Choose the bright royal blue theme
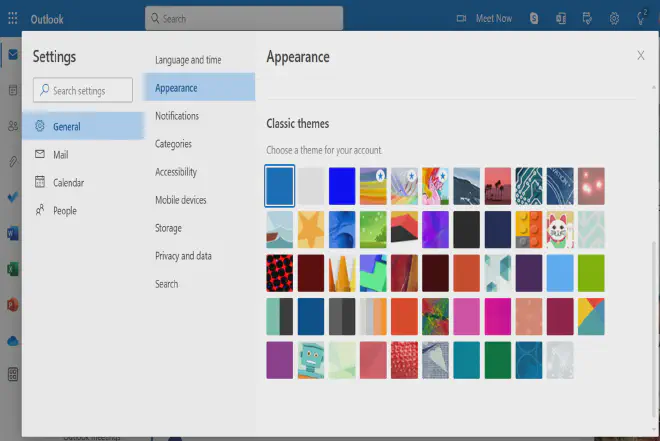Viewport: 660px width, 441px height. pos(342,186)
